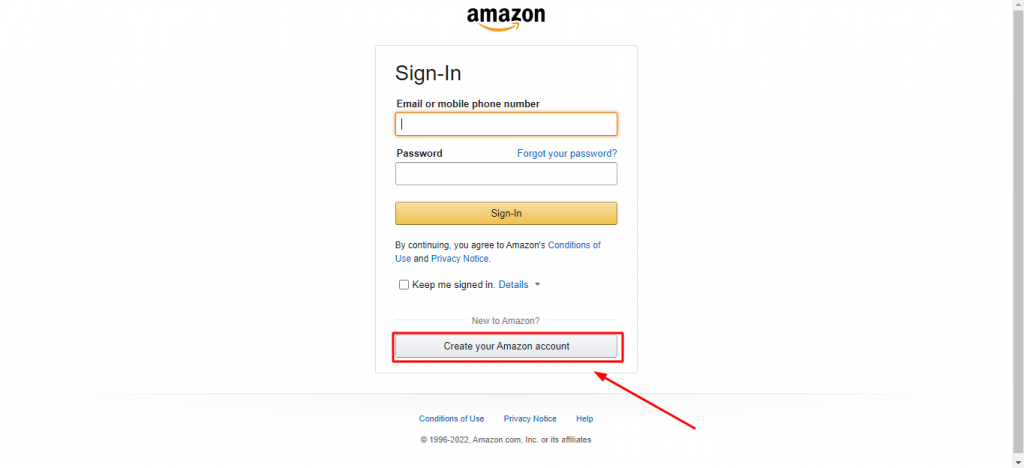Click Create your Amazon account button

pos(506,347)
